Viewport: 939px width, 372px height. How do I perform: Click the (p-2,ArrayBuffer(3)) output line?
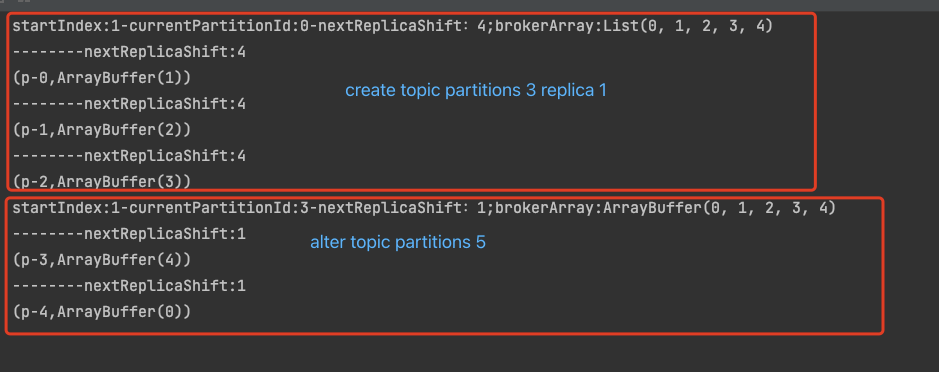click(102, 181)
